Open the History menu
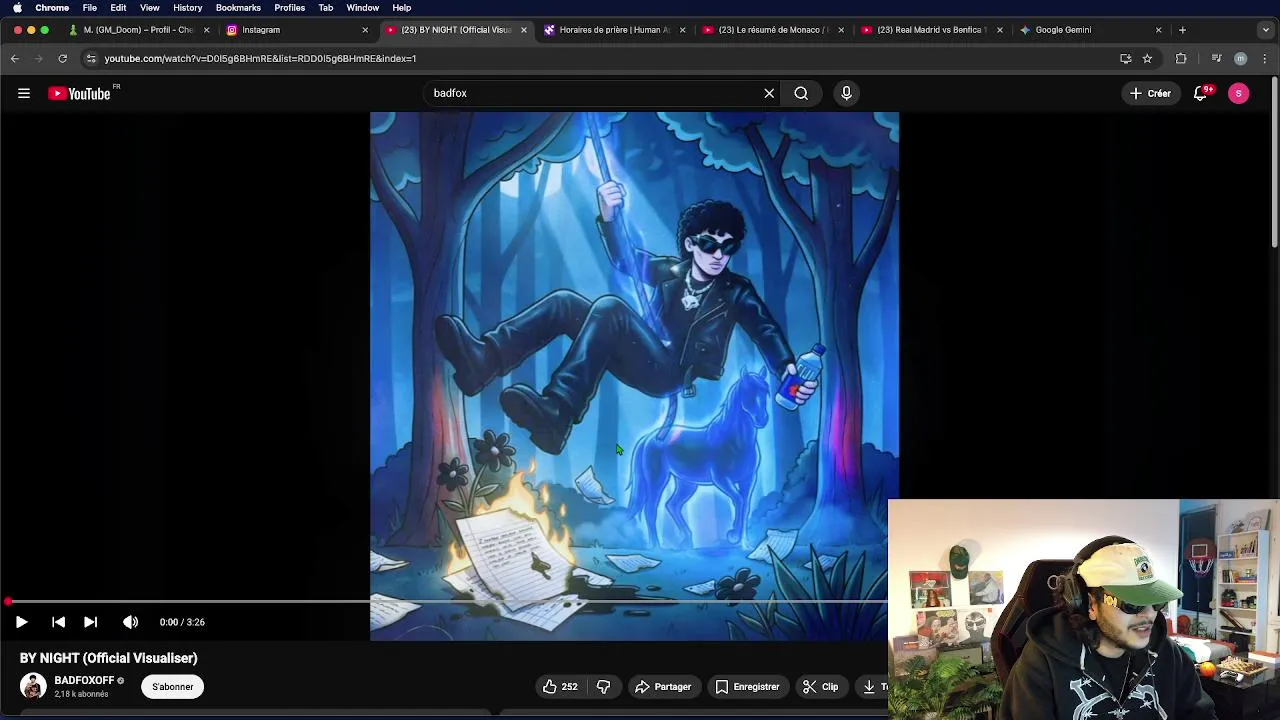Screen dimensions: 1280x720 pyautogui.click(x=187, y=8)
